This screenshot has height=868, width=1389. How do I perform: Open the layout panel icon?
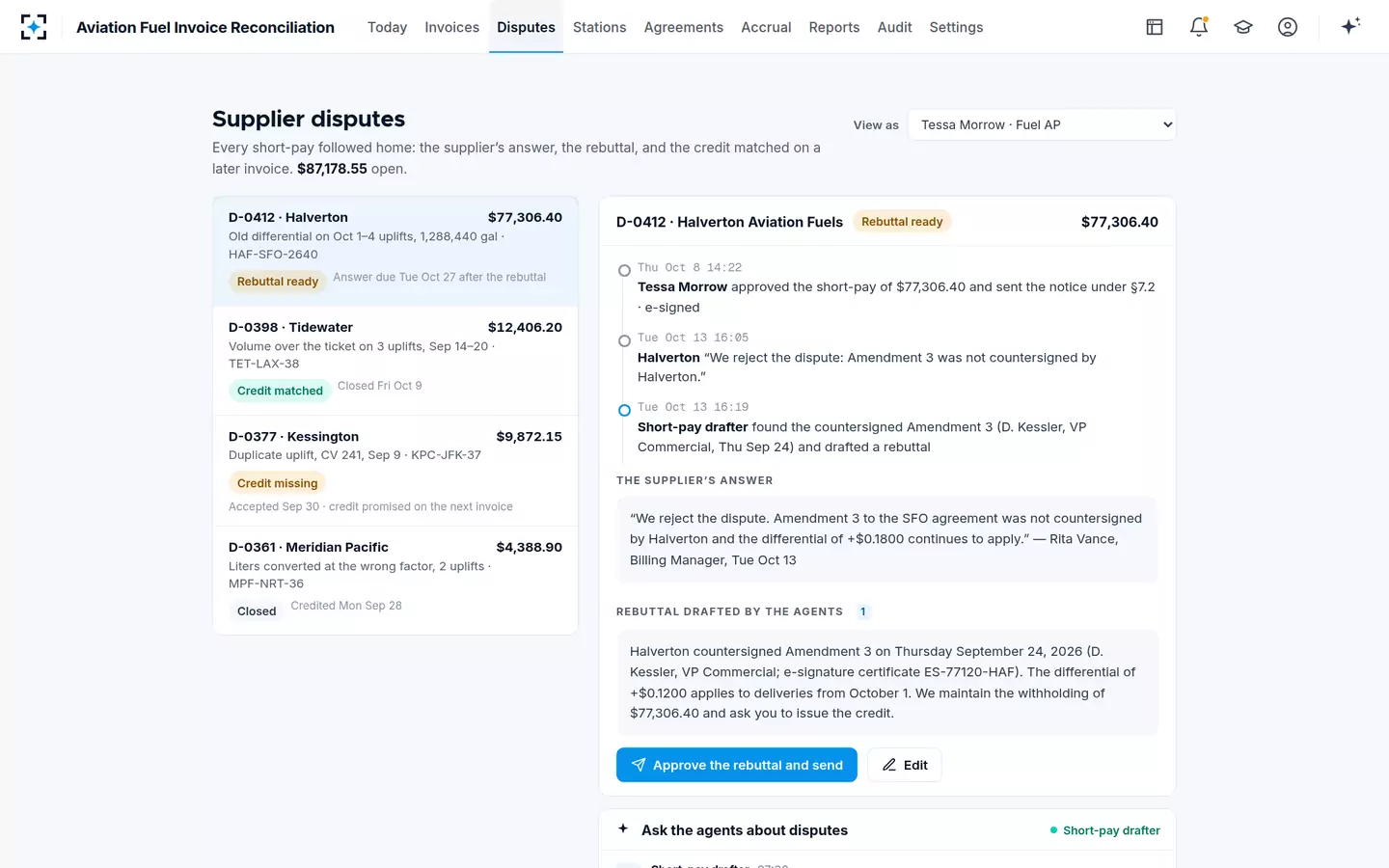pyautogui.click(x=1155, y=27)
